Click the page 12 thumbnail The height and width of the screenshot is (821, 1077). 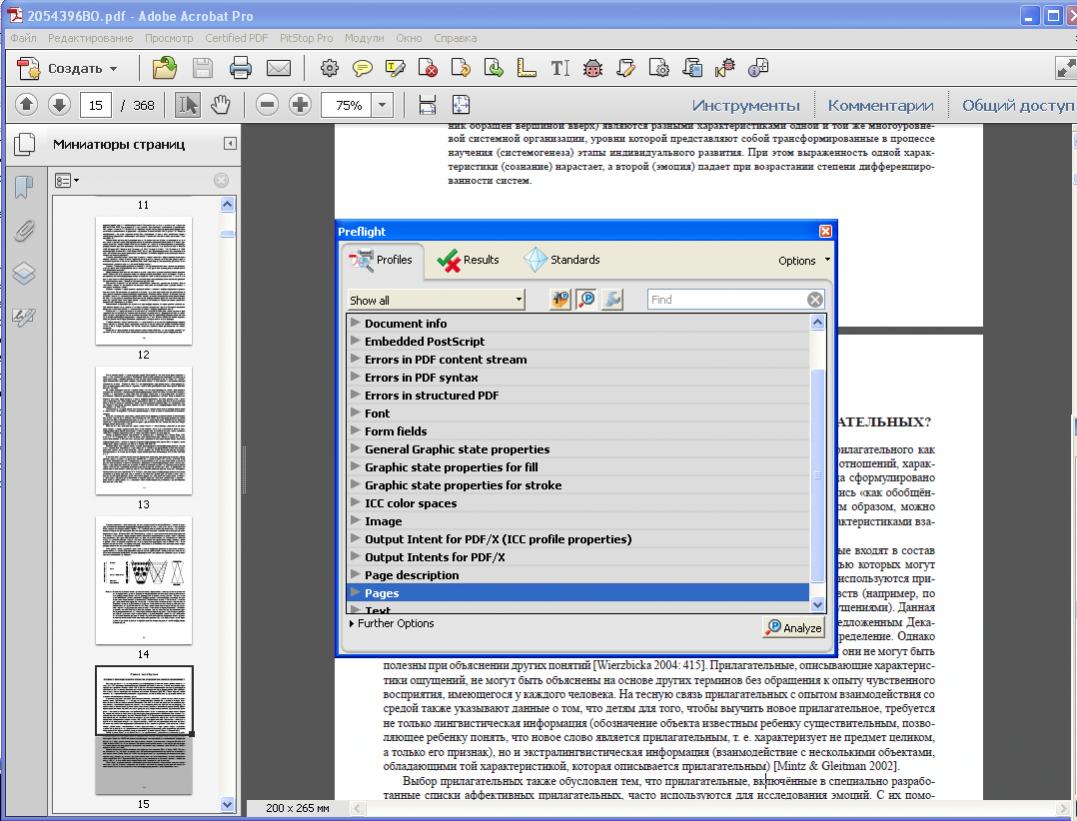tap(144, 280)
